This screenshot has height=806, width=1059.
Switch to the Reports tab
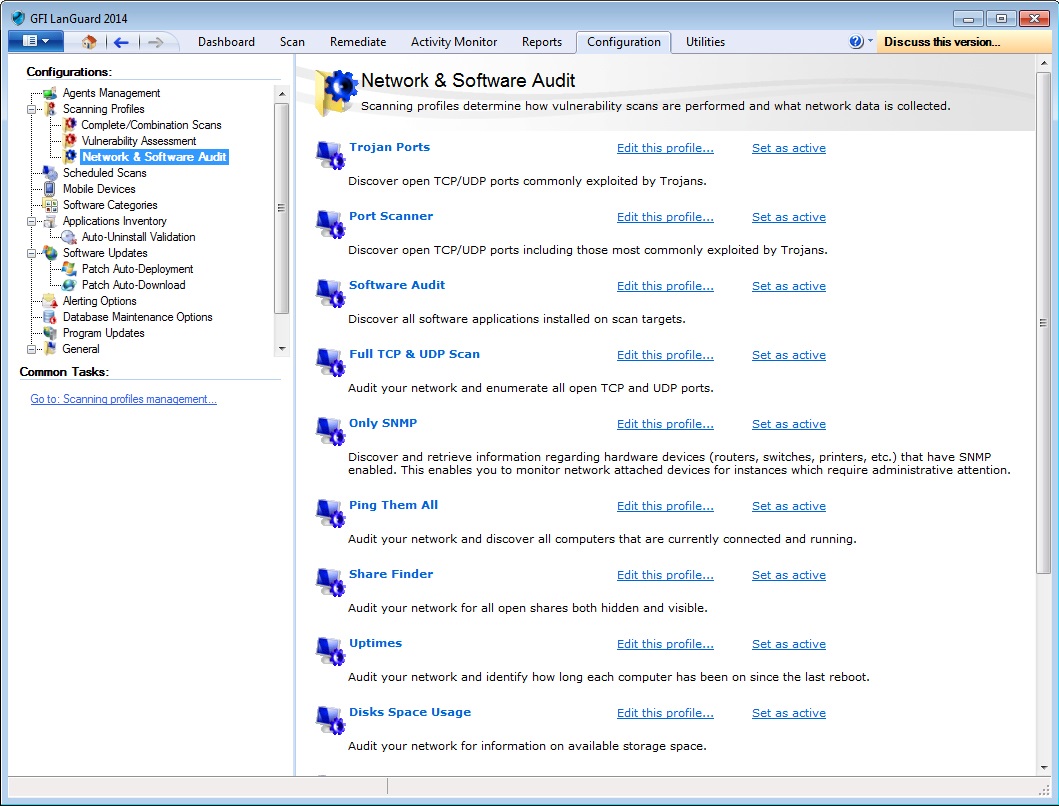click(542, 42)
